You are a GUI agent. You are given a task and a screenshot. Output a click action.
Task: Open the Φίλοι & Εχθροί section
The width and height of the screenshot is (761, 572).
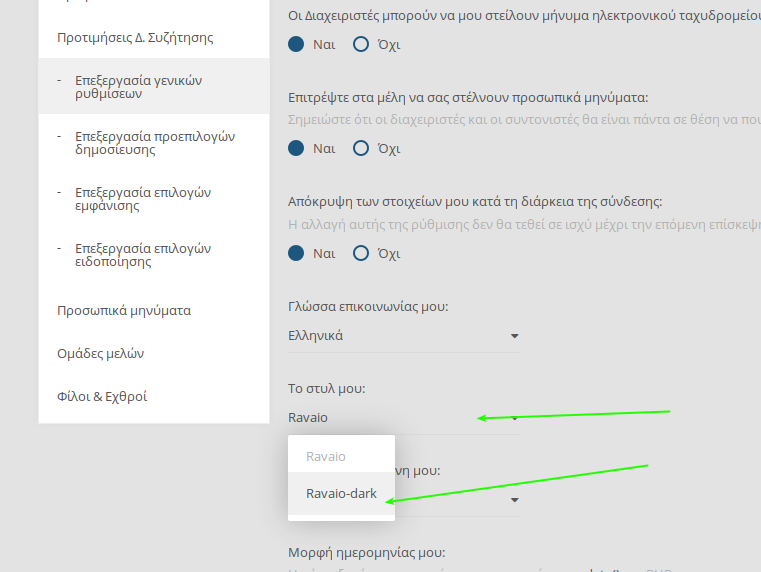coord(102,396)
